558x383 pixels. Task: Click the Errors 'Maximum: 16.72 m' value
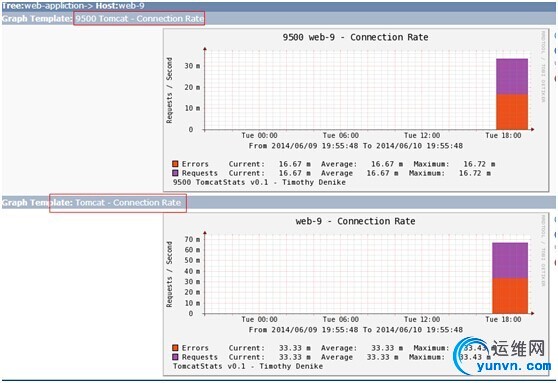click(x=454, y=164)
